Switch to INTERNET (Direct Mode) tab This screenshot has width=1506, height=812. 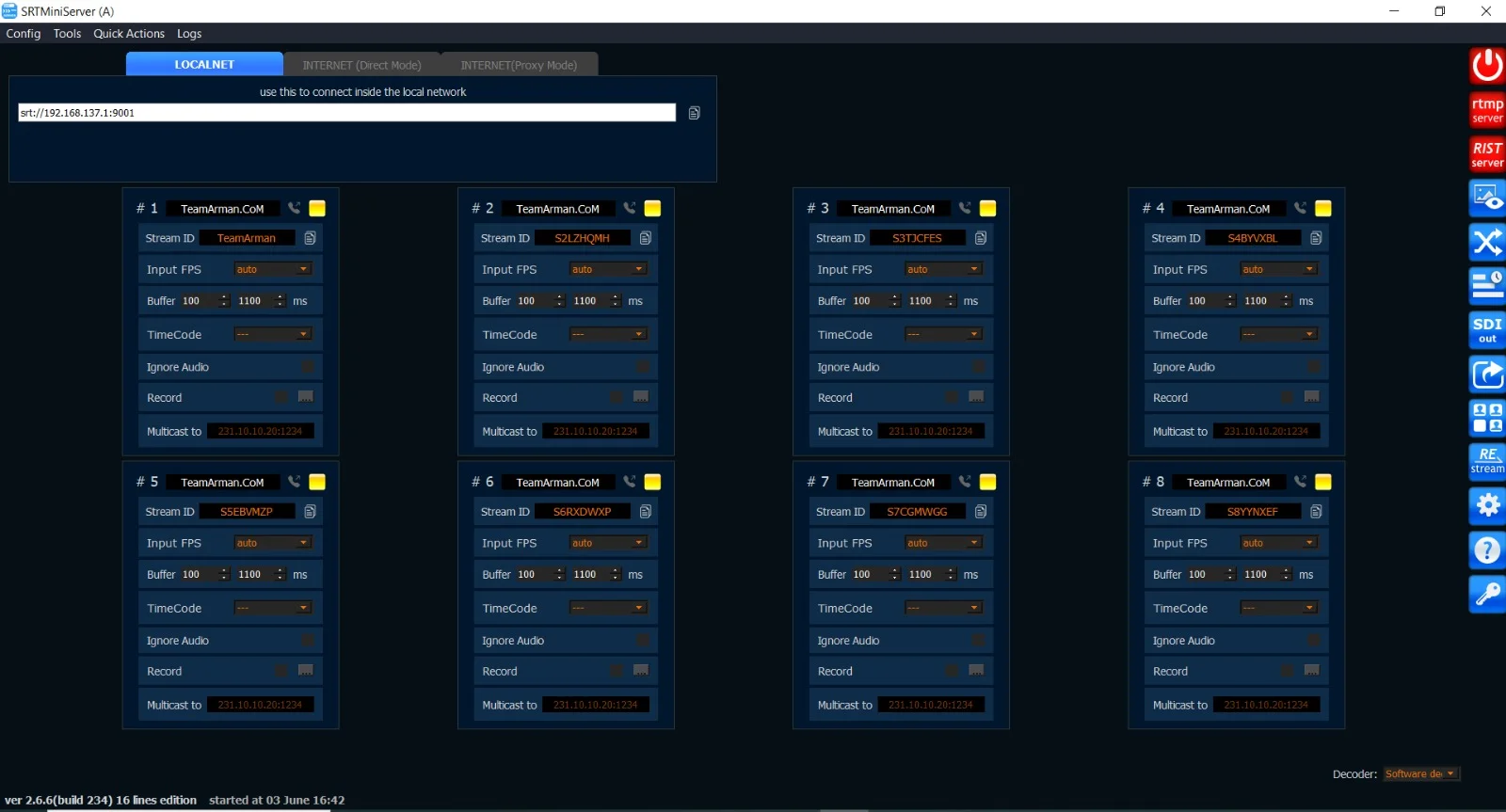click(361, 65)
